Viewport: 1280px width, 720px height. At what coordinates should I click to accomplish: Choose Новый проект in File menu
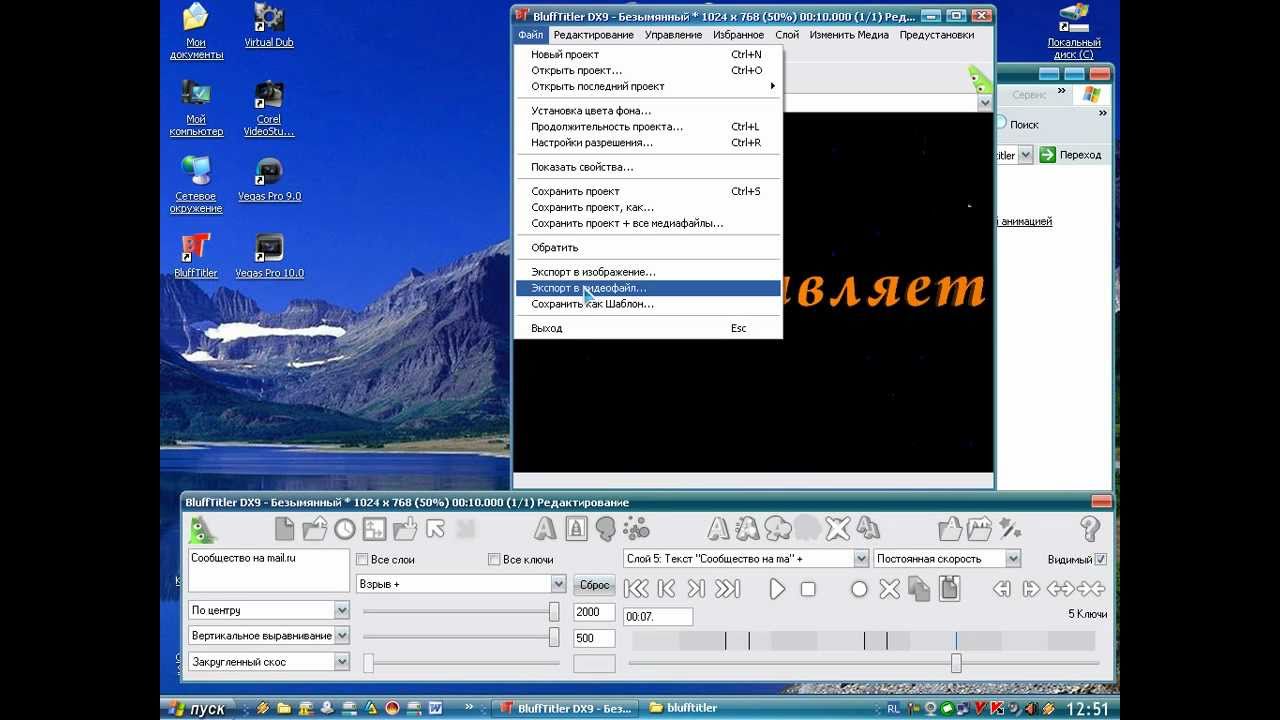coord(647,55)
